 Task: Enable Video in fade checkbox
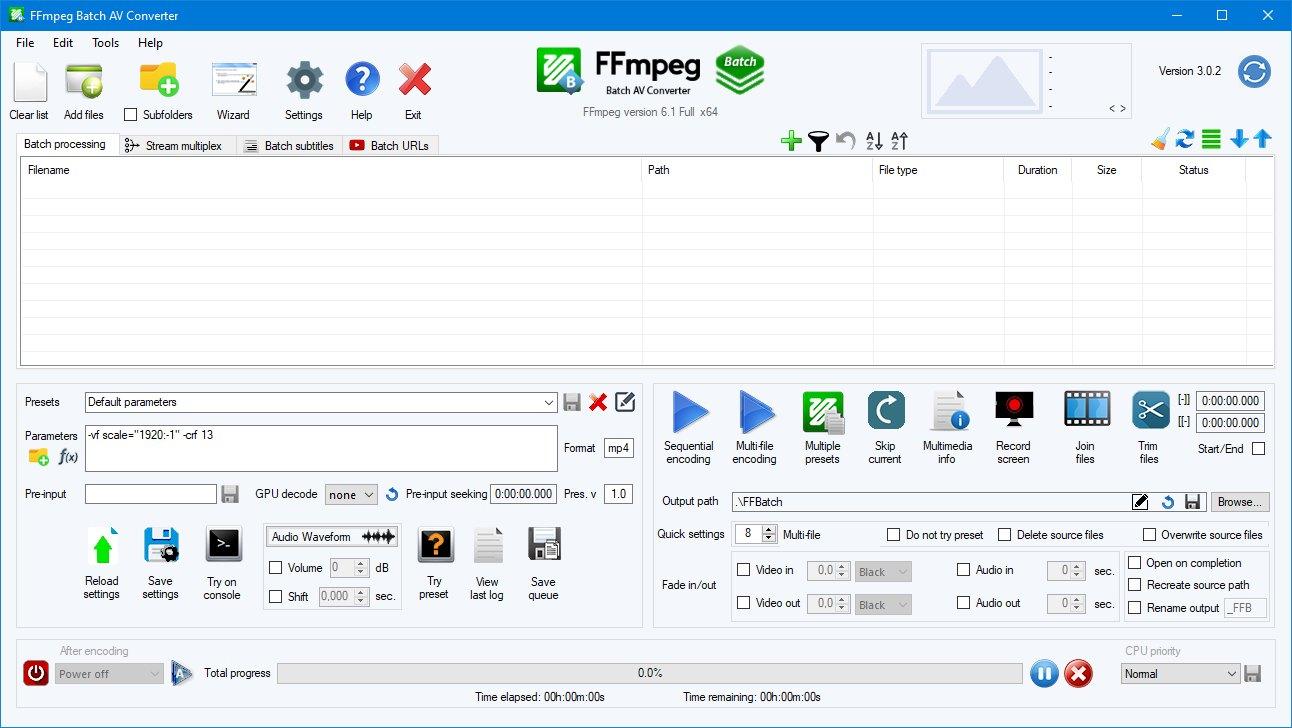pyautogui.click(x=743, y=570)
